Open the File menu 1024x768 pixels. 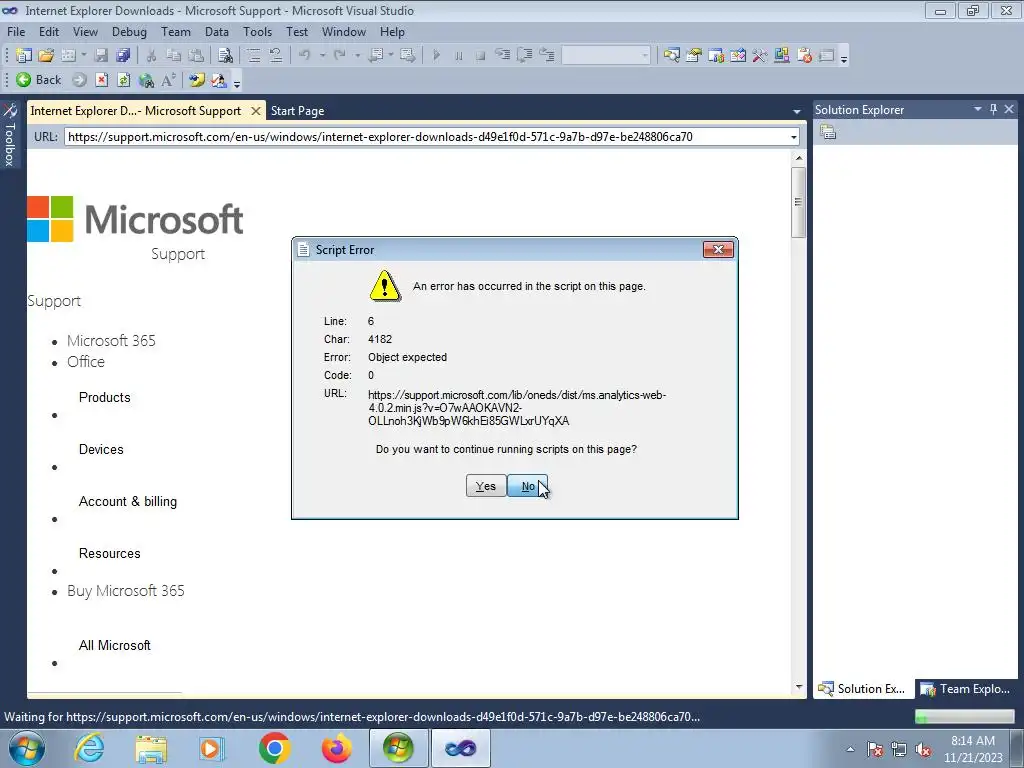[x=16, y=31]
